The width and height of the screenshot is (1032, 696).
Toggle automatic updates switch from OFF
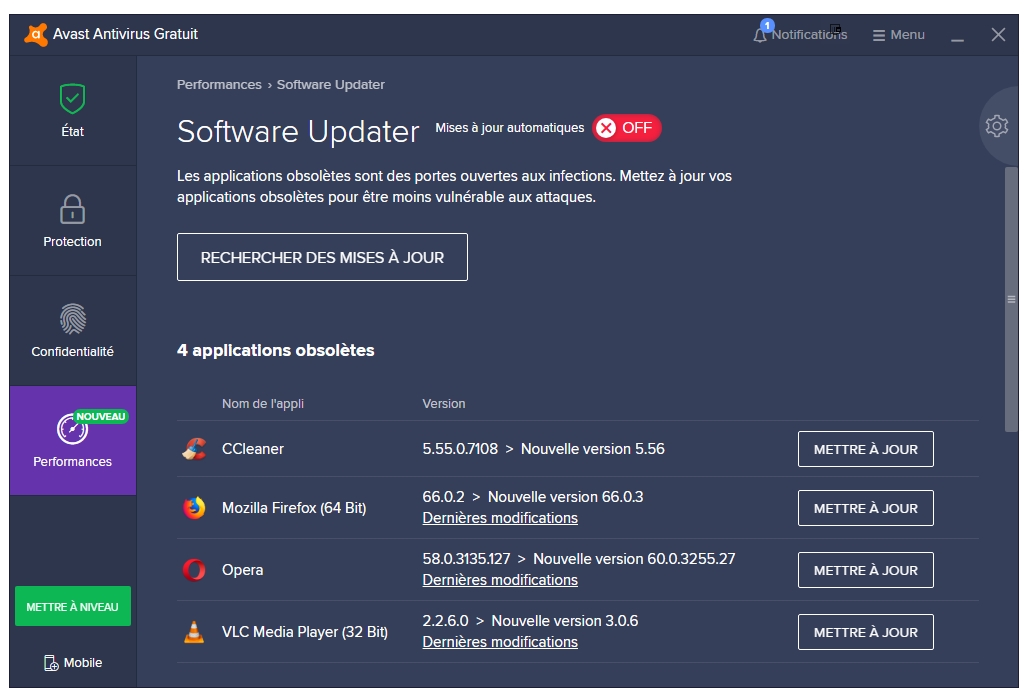[x=626, y=128]
